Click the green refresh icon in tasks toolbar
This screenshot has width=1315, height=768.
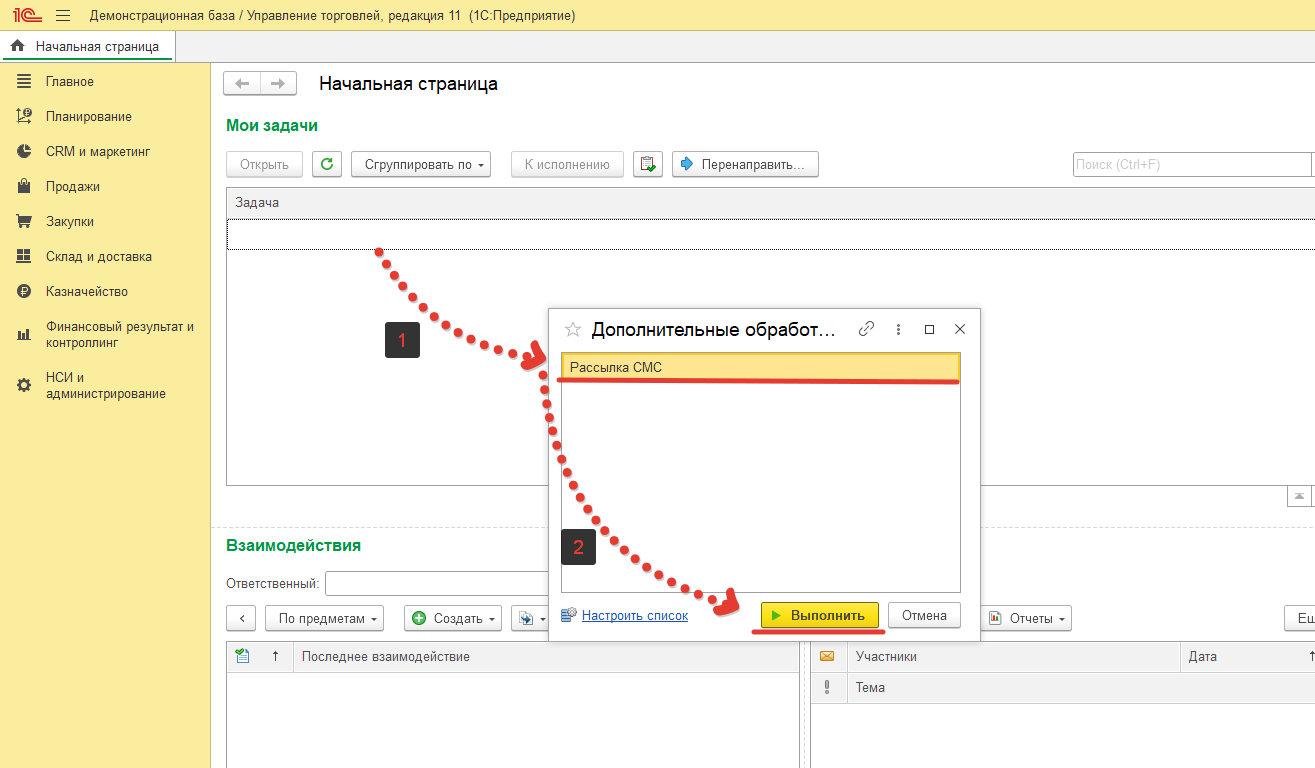coord(327,164)
